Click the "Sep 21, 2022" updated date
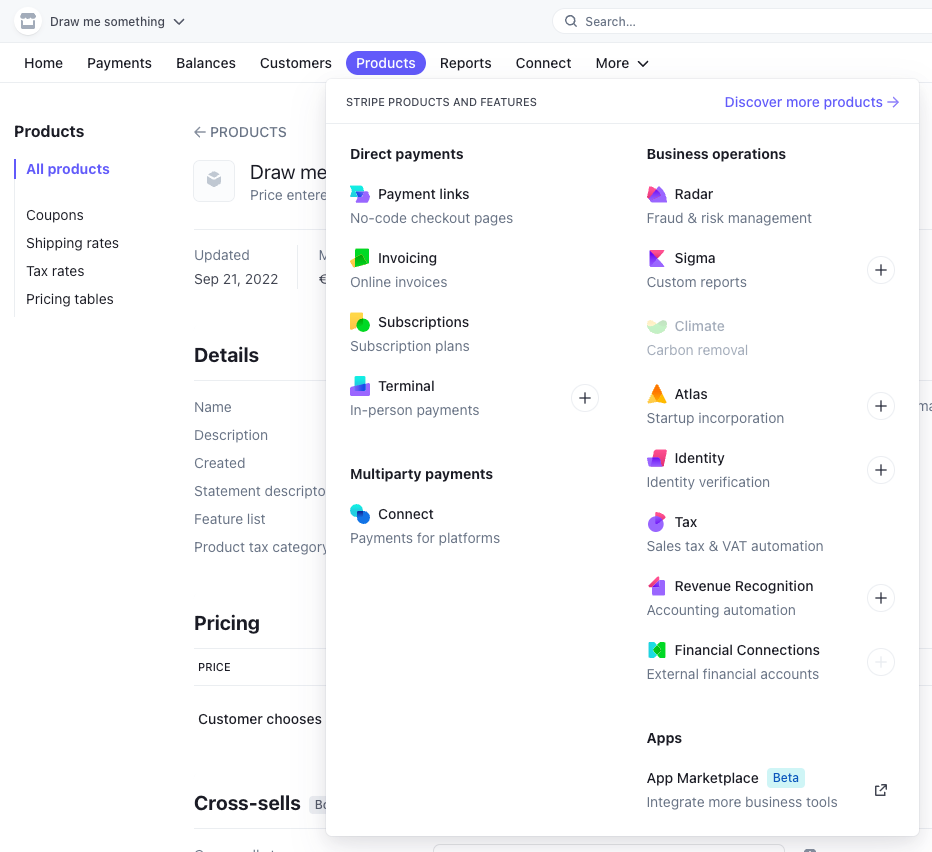 236,279
